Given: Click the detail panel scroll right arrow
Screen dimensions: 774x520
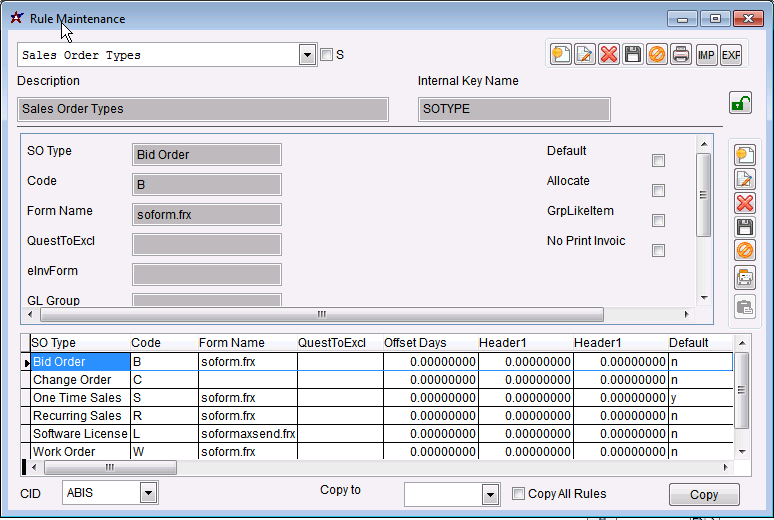Looking at the screenshot, I should (686, 314).
